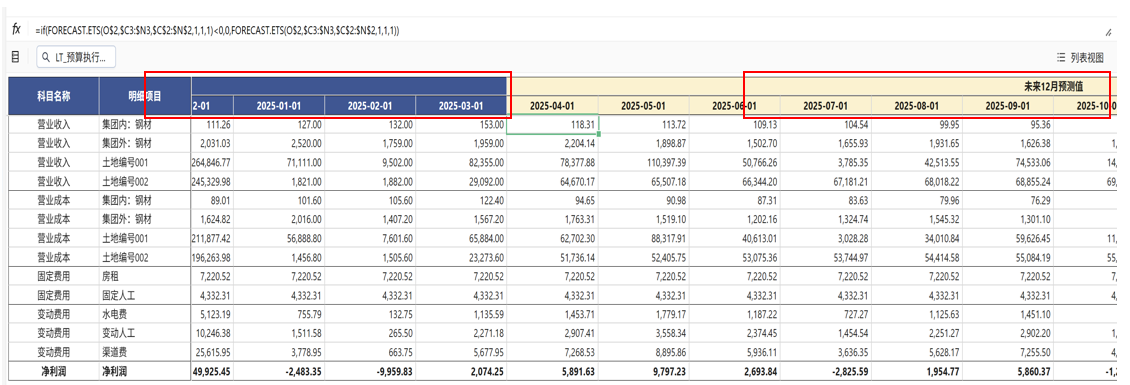This screenshot has width=1130, height=385.
Task: Select 净利润 value 49,925.45
Action: [x=211, y=371]
